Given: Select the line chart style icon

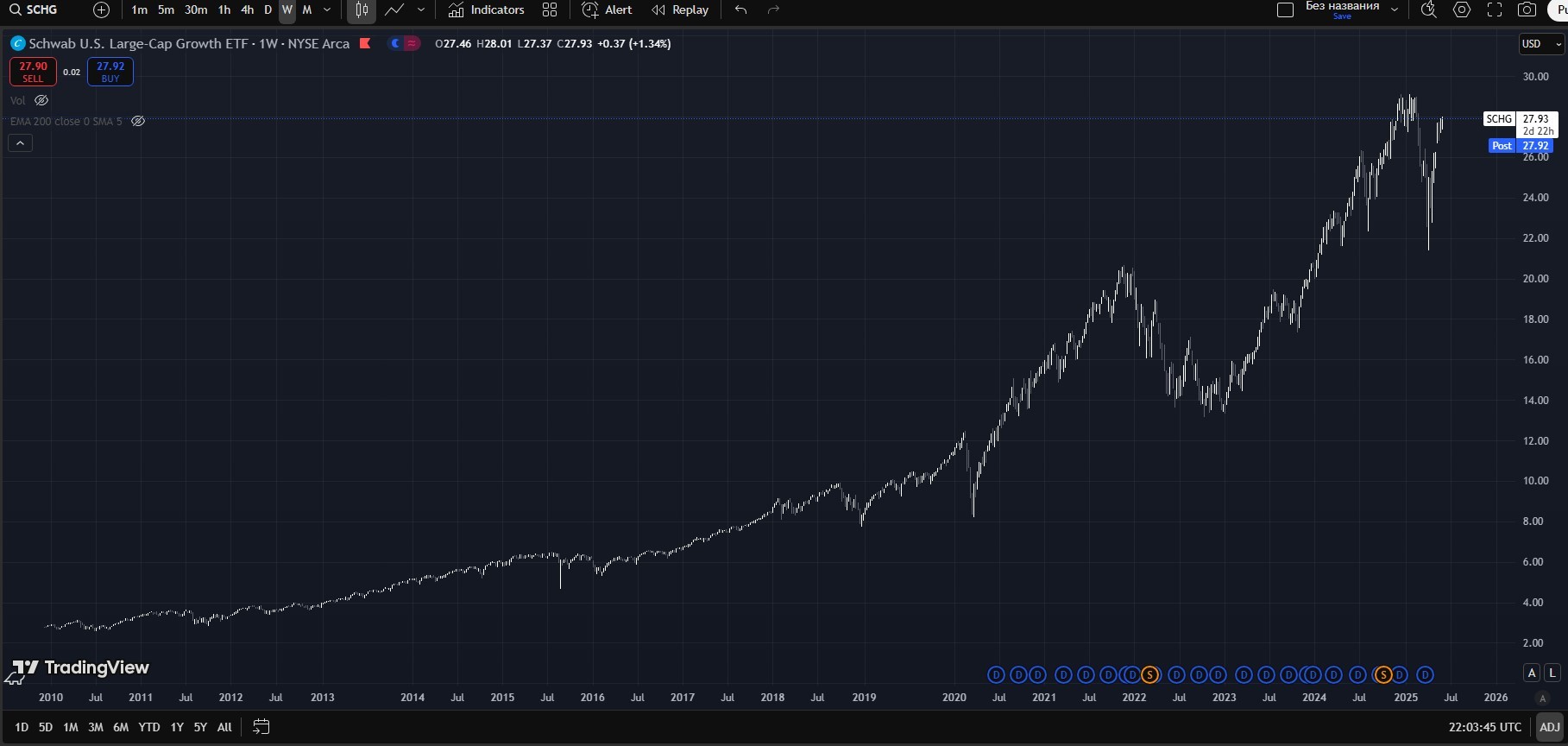Looking at the screenshot, I should point(394,9).
